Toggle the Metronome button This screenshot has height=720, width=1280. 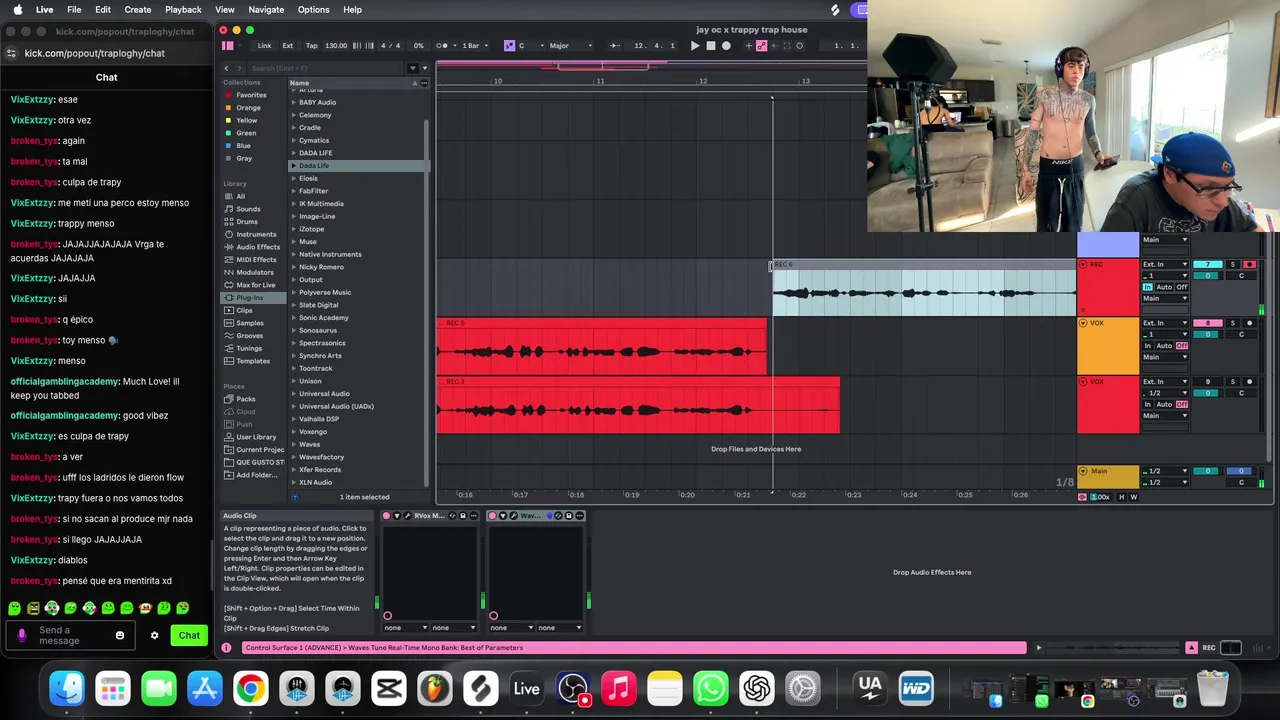[443, 46]
